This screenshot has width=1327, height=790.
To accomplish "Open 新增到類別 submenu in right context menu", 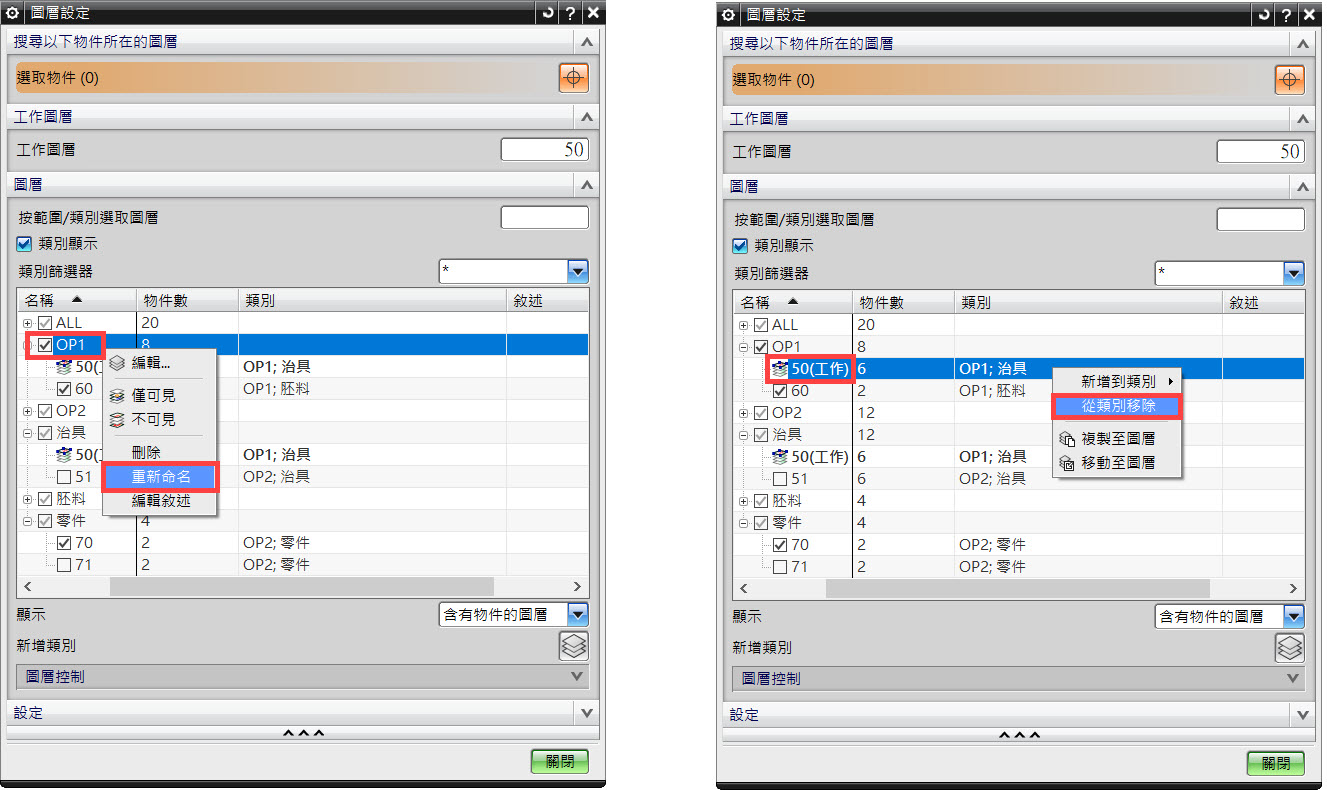I will point(1119,381).
